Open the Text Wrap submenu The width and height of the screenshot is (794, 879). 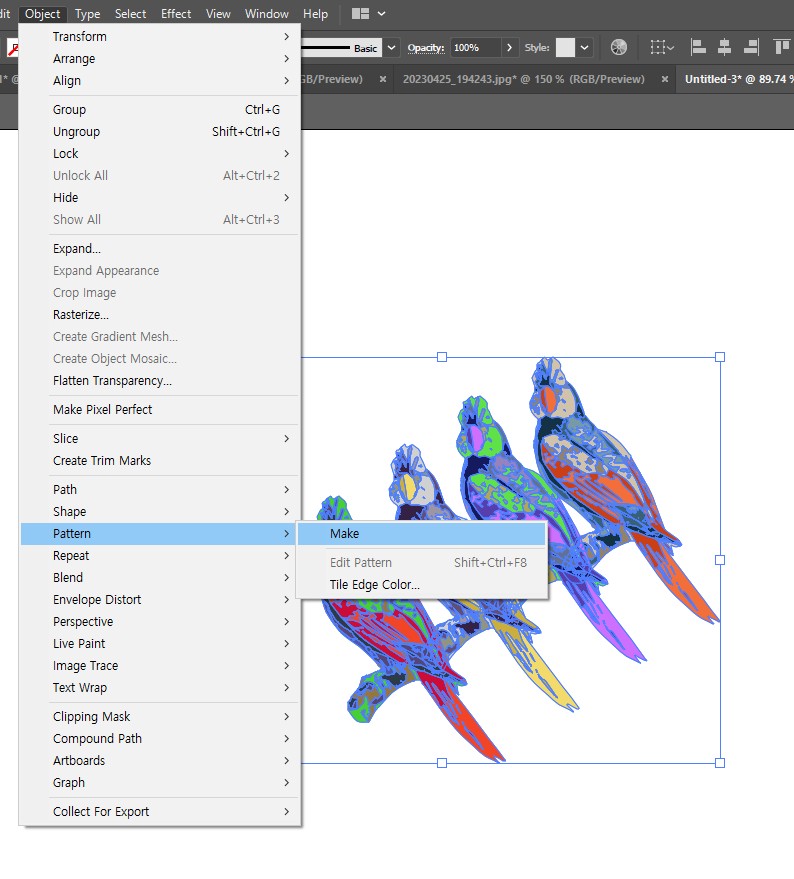pyautogui.click(x=160, y=687)
